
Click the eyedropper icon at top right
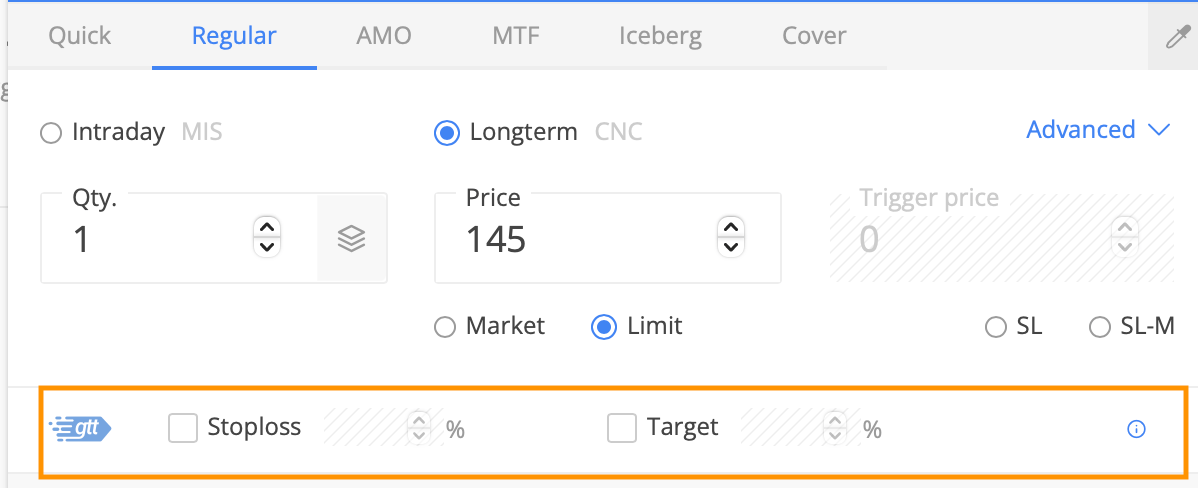point(1177,36)
